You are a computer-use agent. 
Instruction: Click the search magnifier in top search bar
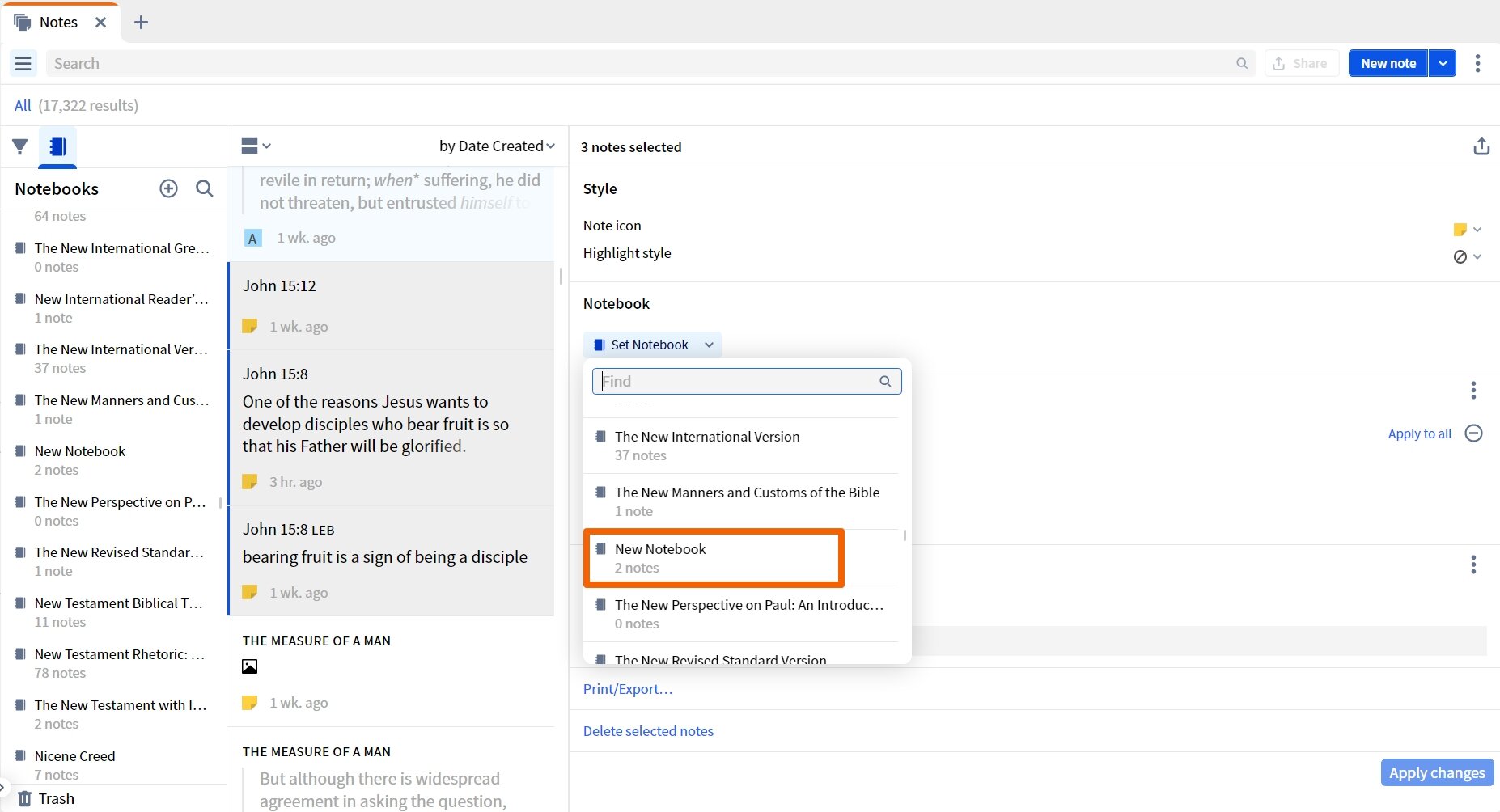(x=1242, y=63)
